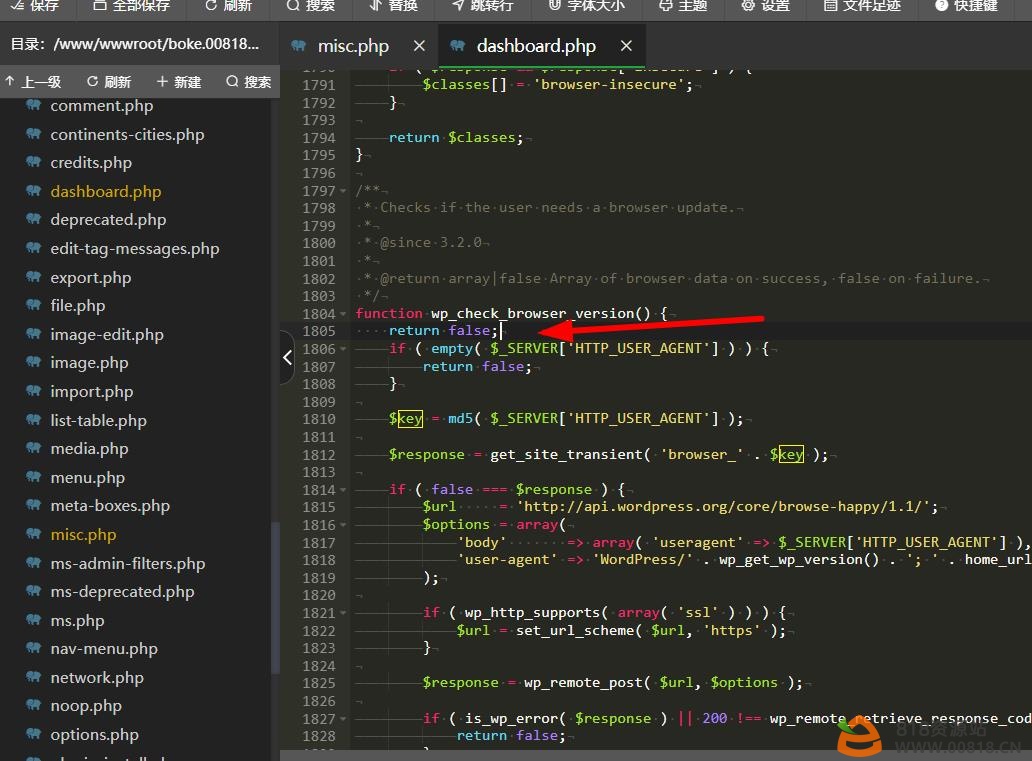Switch to the misc.php editor tab

pyautogui.click(x=353, y=46)
